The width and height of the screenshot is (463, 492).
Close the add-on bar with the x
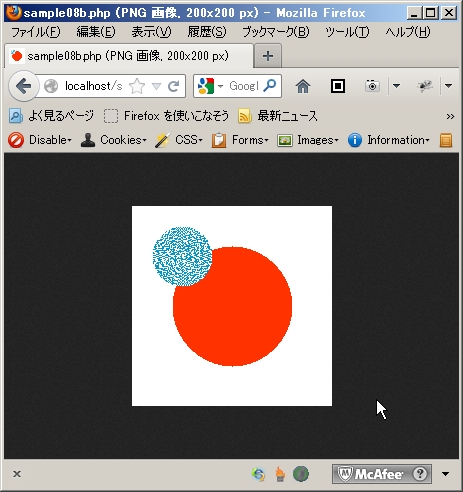(17, 474)
